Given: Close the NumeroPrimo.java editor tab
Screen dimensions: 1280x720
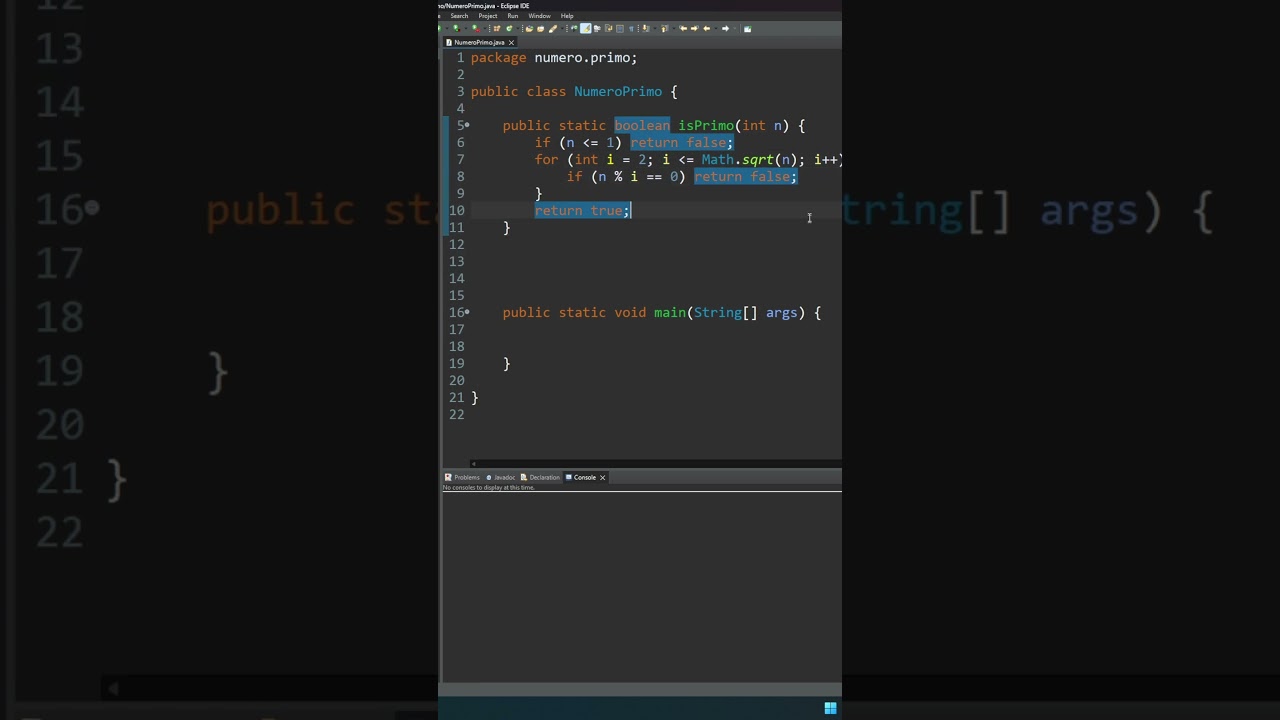Looking at the screenshot, I should 511,43.
